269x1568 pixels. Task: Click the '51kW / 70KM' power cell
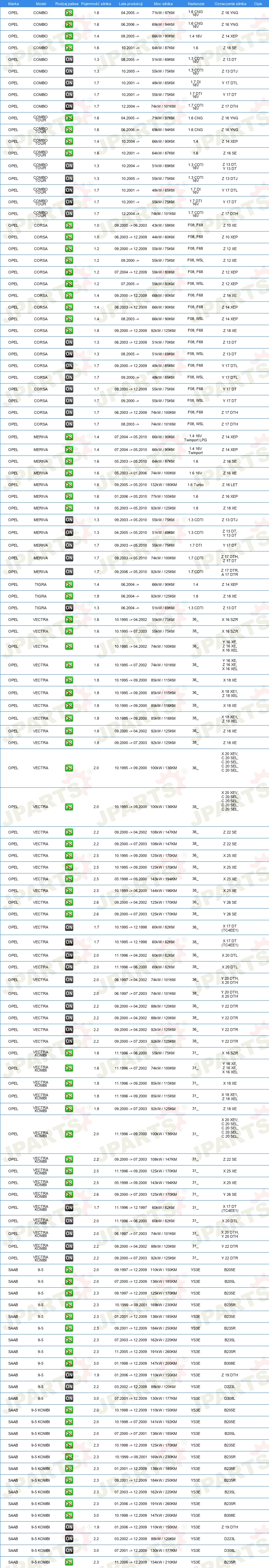pos(163,342)
